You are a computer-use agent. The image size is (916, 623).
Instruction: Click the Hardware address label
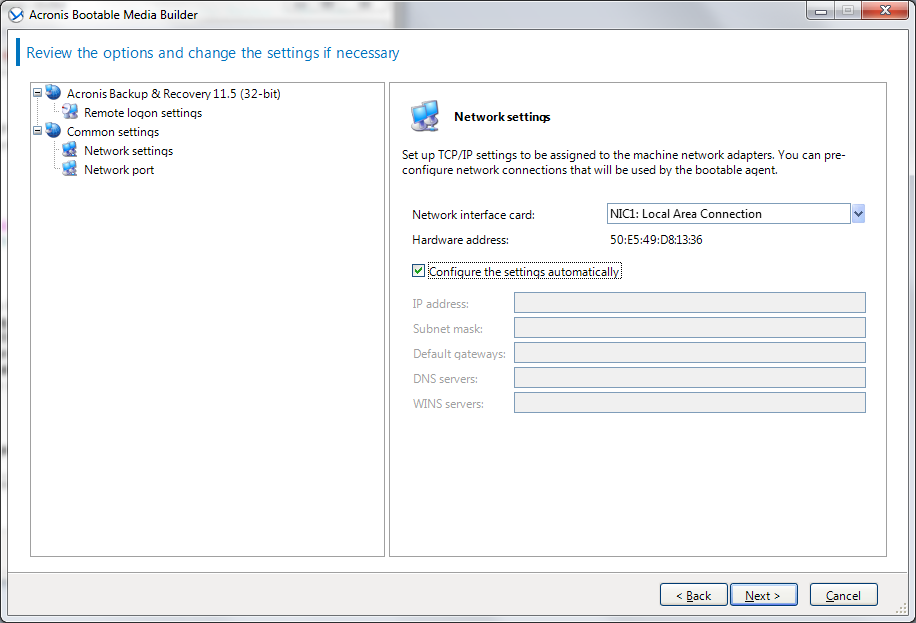pos(460,240)
